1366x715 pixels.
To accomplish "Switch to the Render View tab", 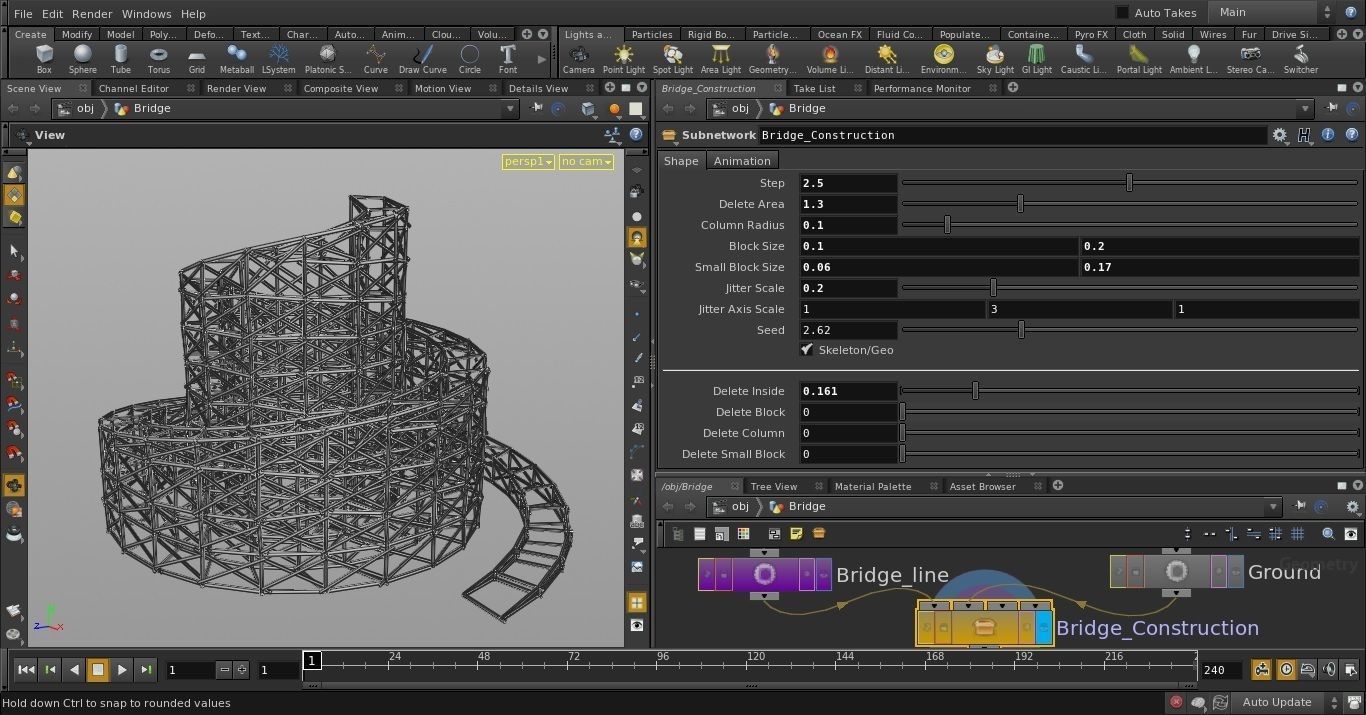I will coord(236,88).
